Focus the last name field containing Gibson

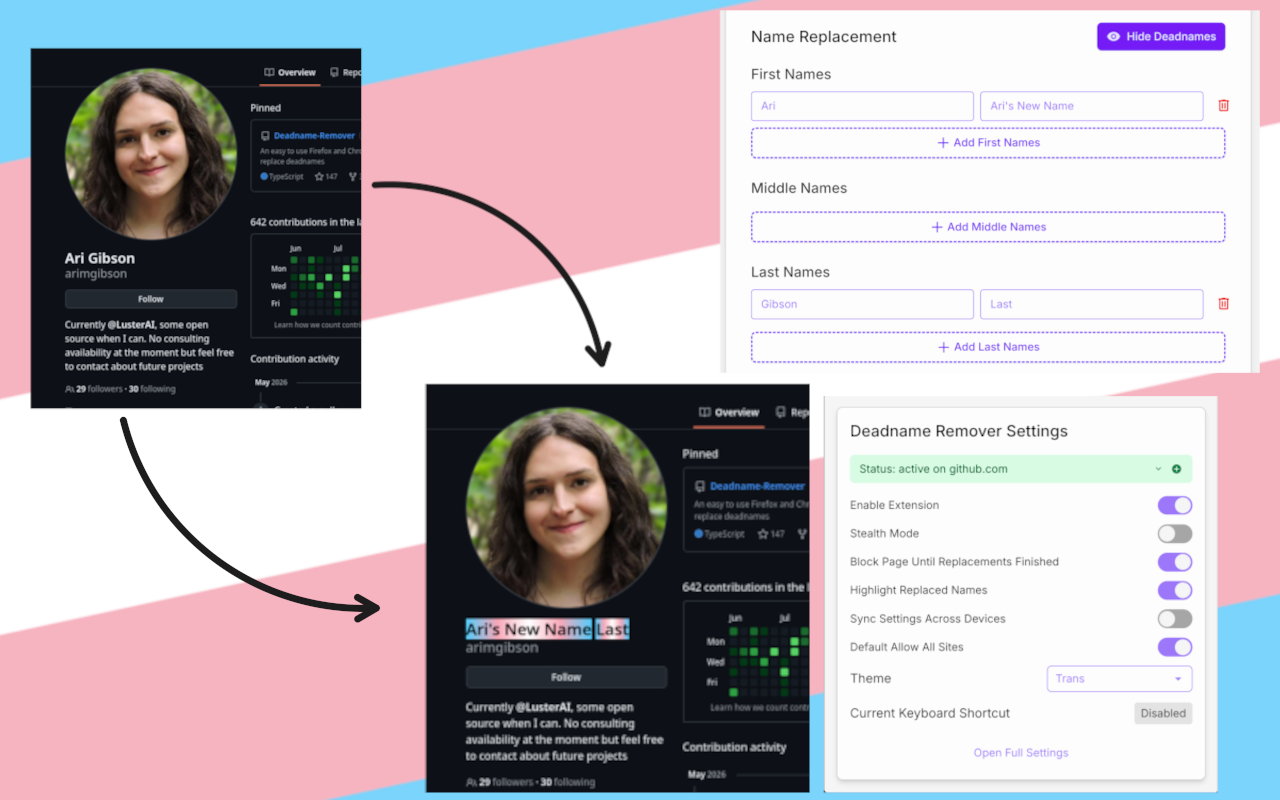tap(862, 304)
